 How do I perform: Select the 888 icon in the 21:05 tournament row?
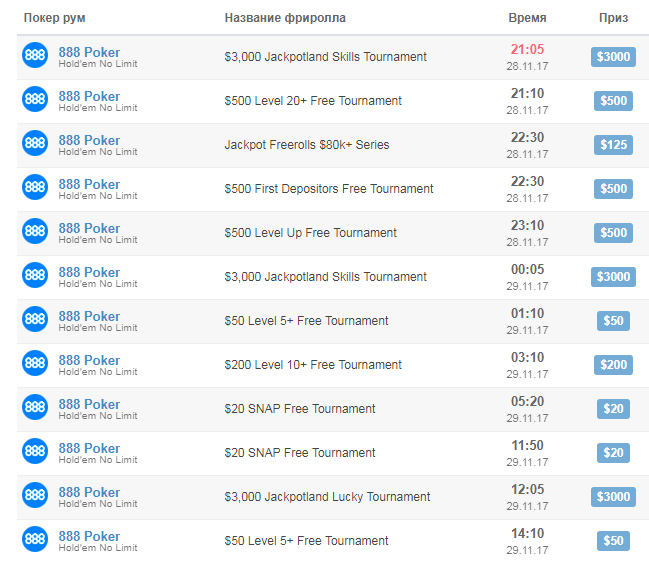(x=35, y=57)
